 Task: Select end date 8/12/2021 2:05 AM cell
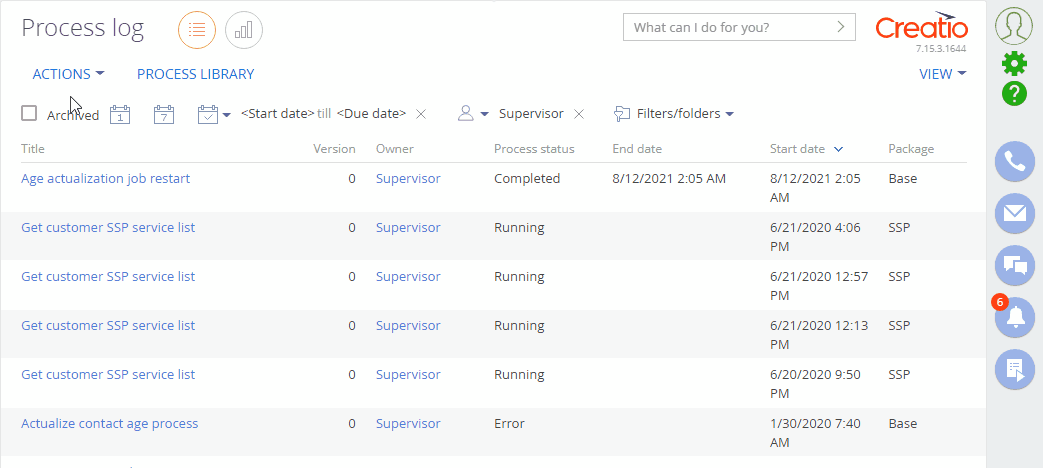(669, 179)
